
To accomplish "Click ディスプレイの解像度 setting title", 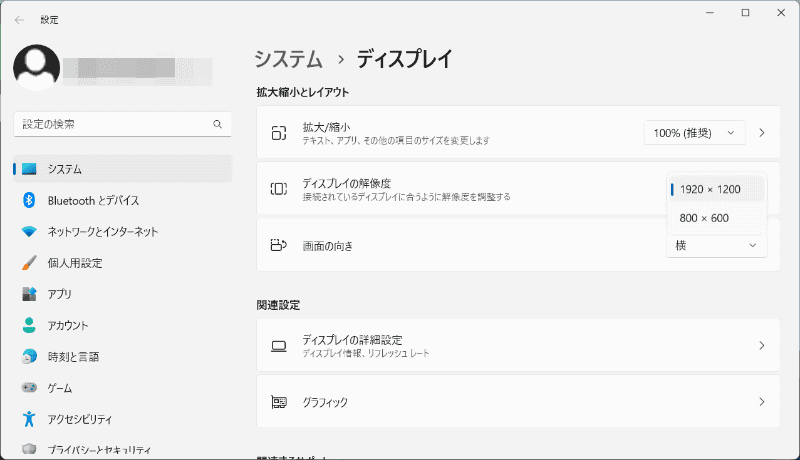I will [346, 183].
